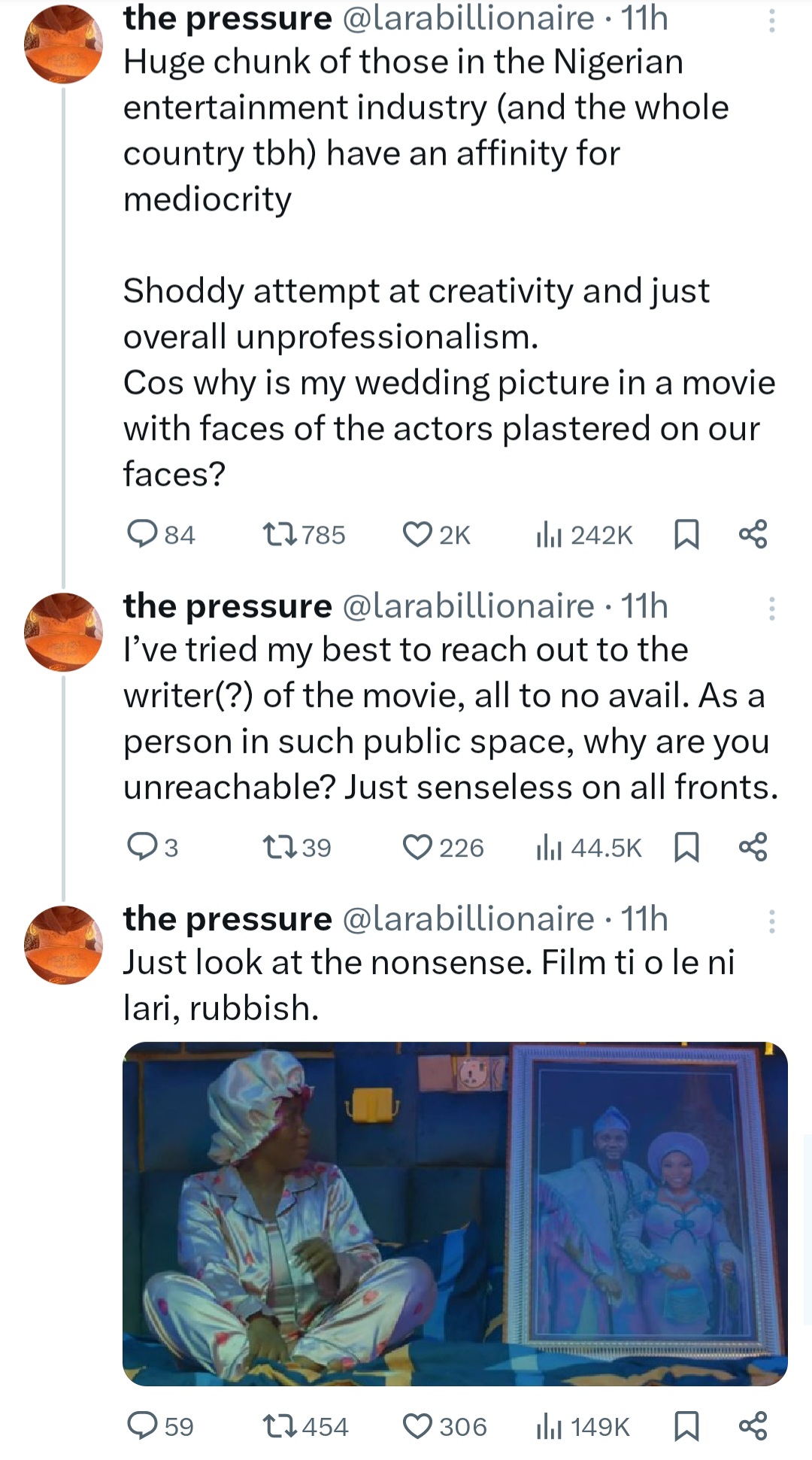Open more options for the first tweet

[771, 21]
